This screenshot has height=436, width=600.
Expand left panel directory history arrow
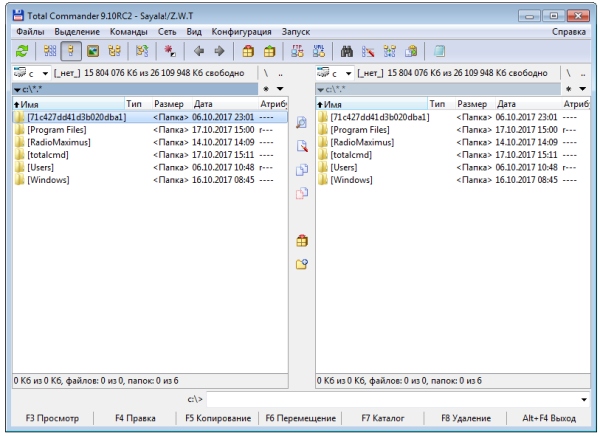point(279,89)
